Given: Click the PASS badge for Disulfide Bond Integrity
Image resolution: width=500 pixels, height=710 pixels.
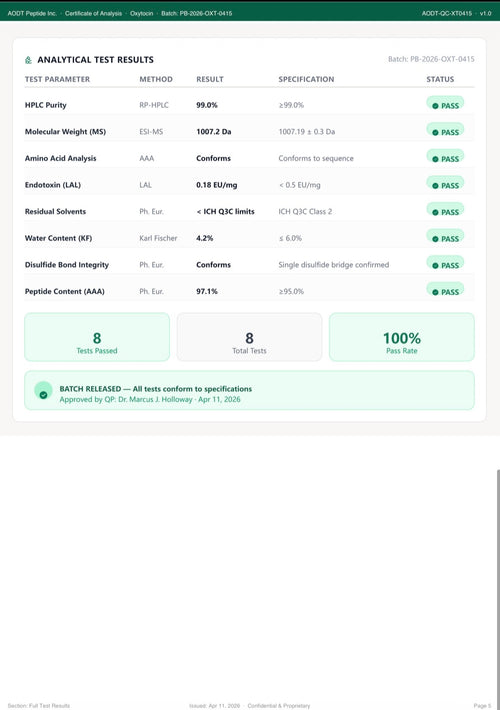Looking at the screenshot, I should (445, 265).
